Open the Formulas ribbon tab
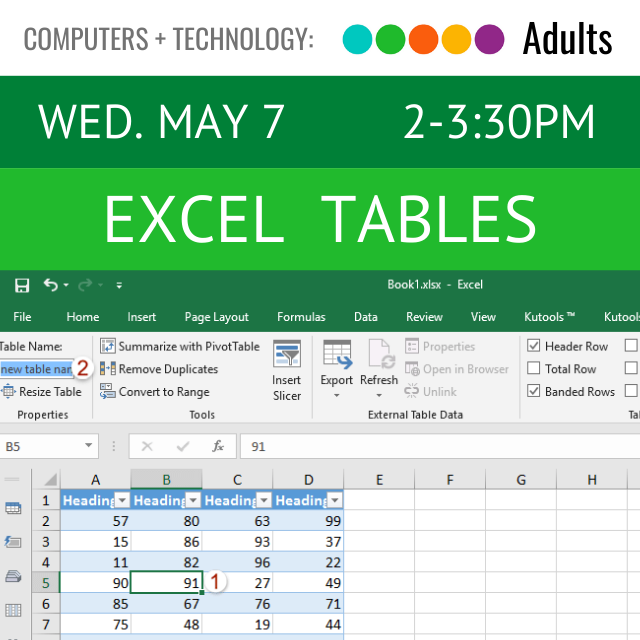640x640 pixels. coord(301,317)
